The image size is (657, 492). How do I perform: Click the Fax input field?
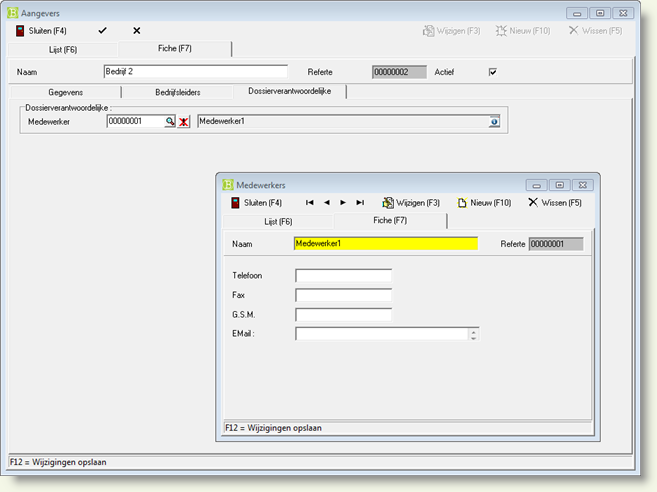click(344, 295)
